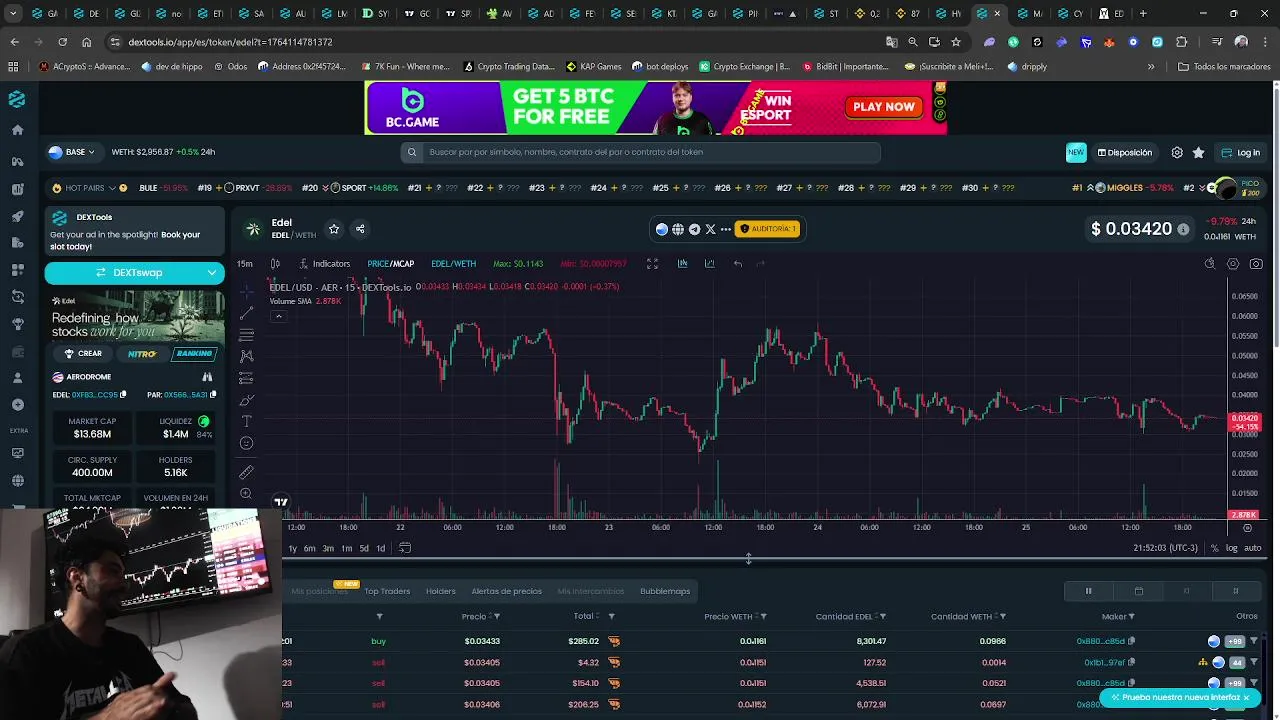Switch to Top Traders tab
This screenshot has width=1280, height=720.
(x=387, y=591)
